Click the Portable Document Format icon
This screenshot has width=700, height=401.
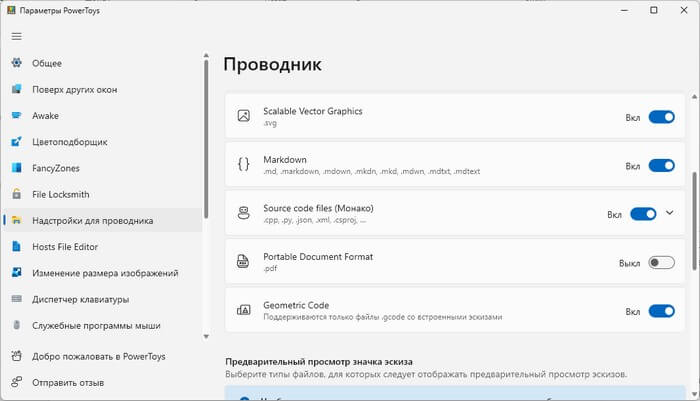point(243,261)
